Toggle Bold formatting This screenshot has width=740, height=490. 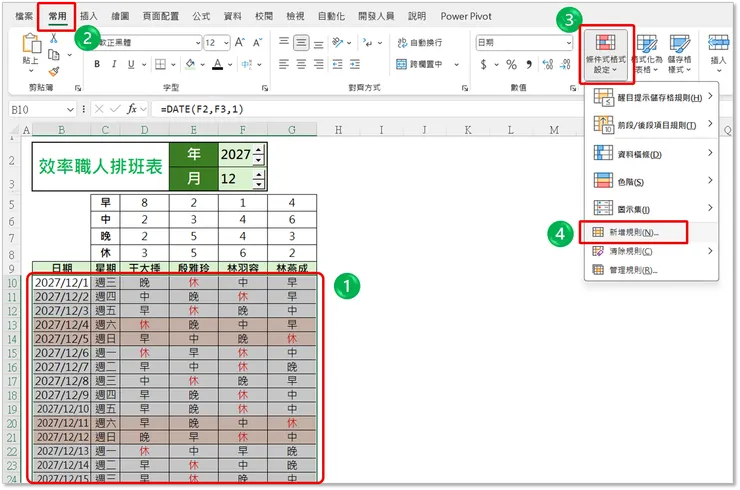(x=97, y=64)
